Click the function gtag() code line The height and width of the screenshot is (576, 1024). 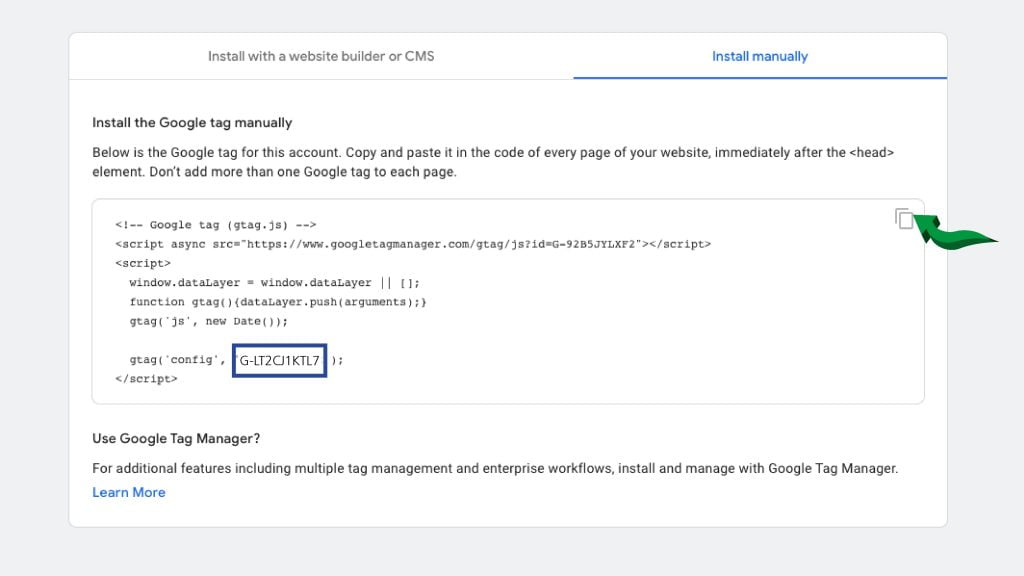[278, 302]
